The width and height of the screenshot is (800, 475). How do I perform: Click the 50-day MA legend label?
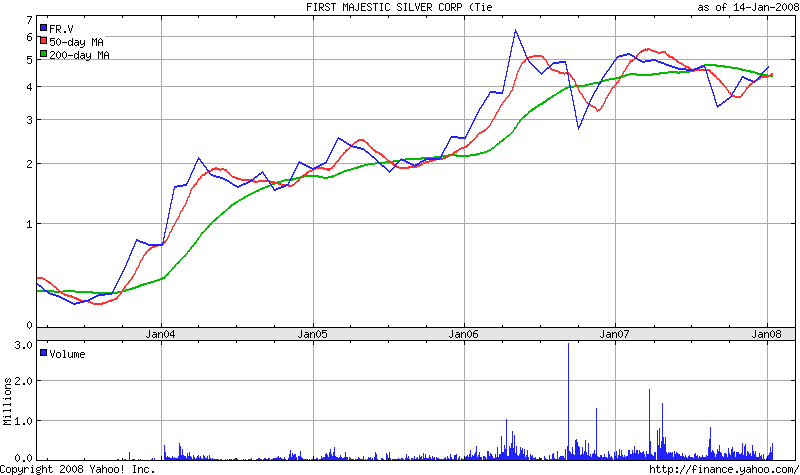coord(76,42)
